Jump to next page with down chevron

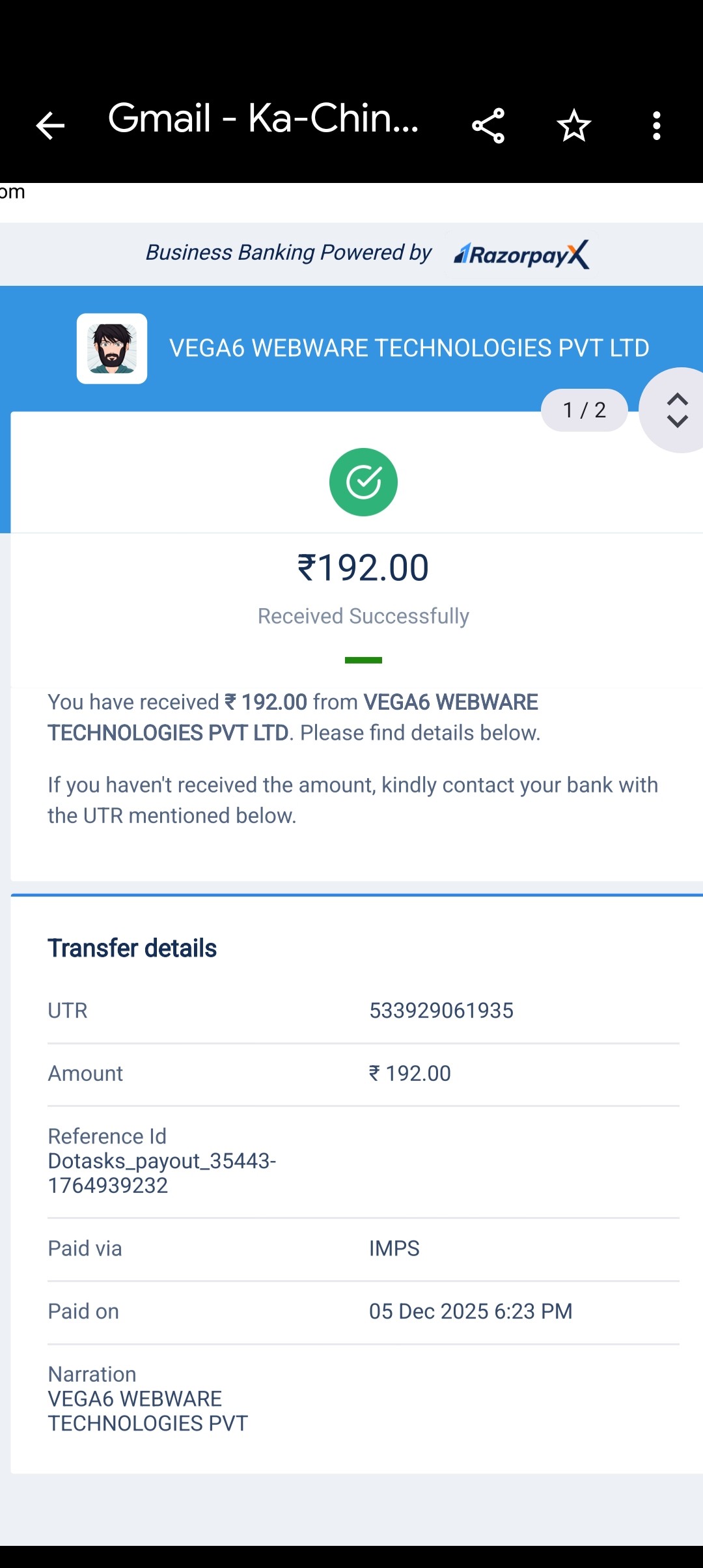tap(678, 422)
